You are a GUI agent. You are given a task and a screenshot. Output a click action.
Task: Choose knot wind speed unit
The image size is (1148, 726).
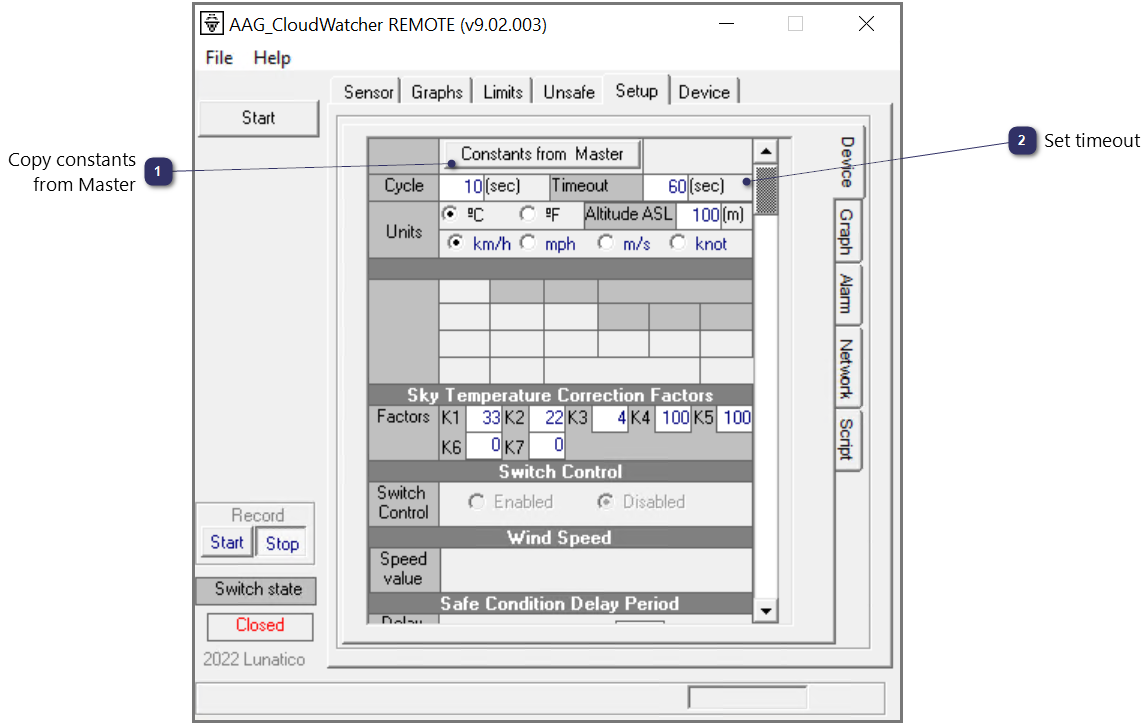pyautogui.click(x=677, y=242)
